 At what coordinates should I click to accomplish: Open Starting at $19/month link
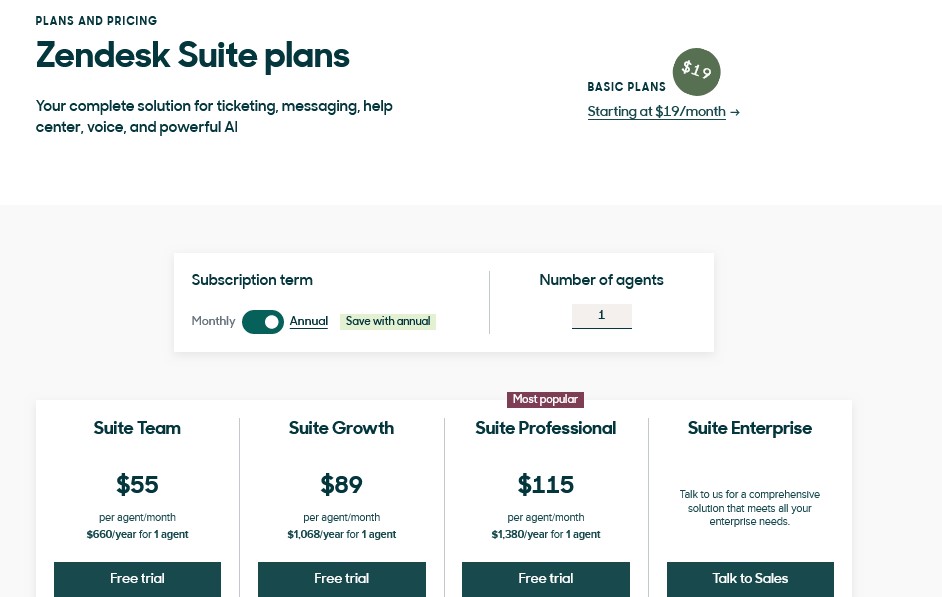[657, 112]
